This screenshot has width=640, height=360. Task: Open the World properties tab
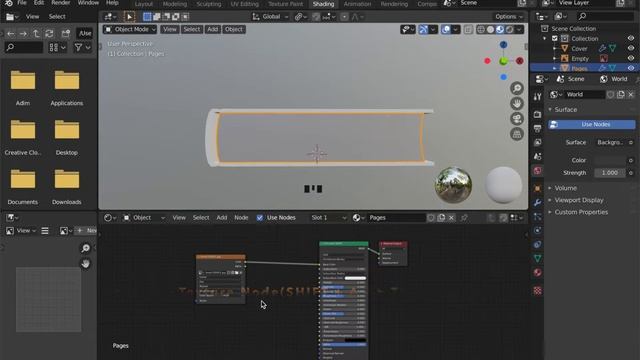(x=538, y=171)
